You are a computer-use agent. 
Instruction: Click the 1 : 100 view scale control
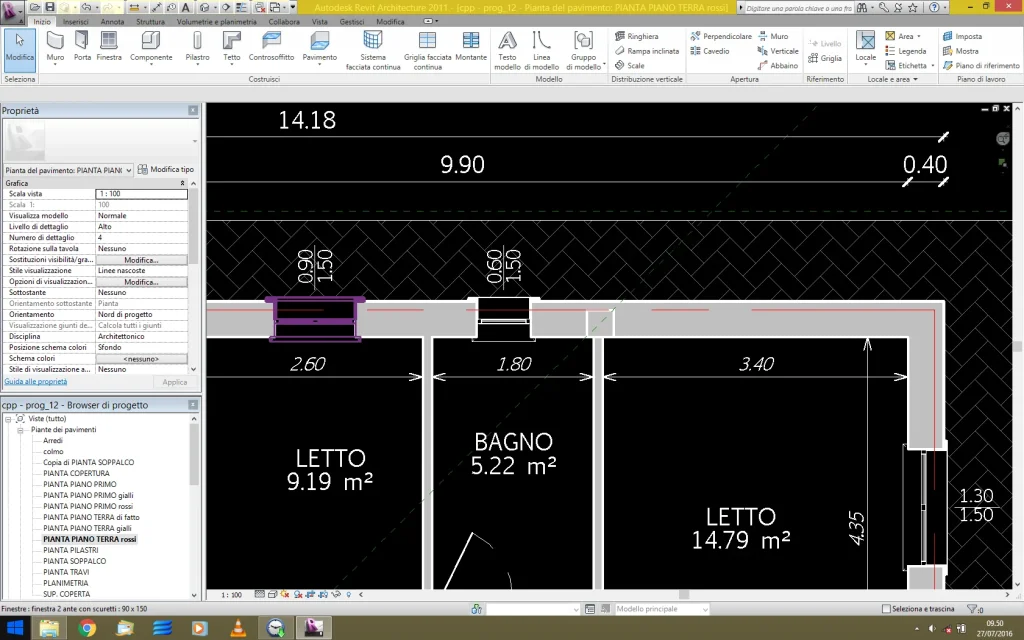tap(231, 595)
